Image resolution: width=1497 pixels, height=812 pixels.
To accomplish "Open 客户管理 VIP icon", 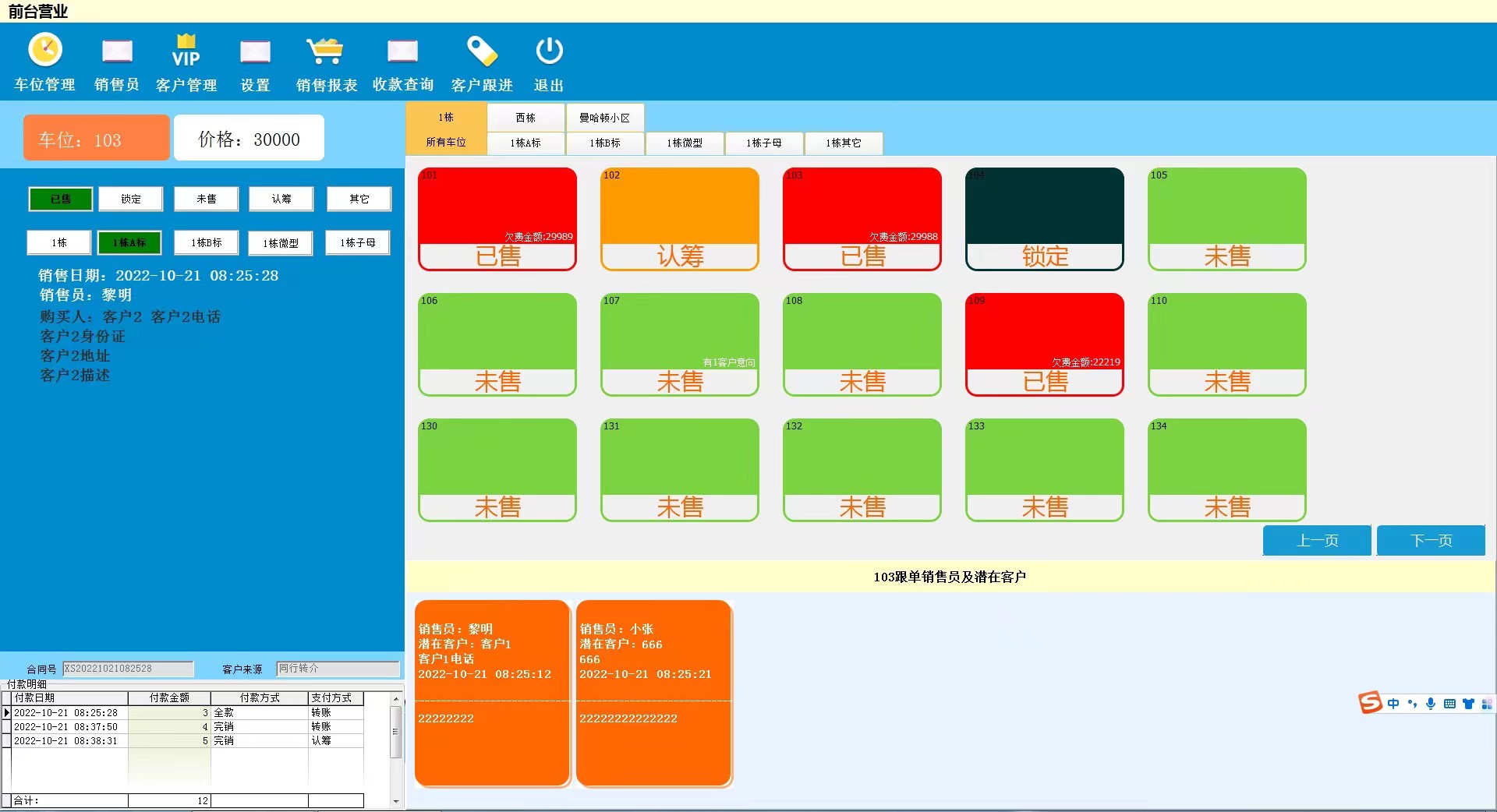I will [x=186, y=51].
